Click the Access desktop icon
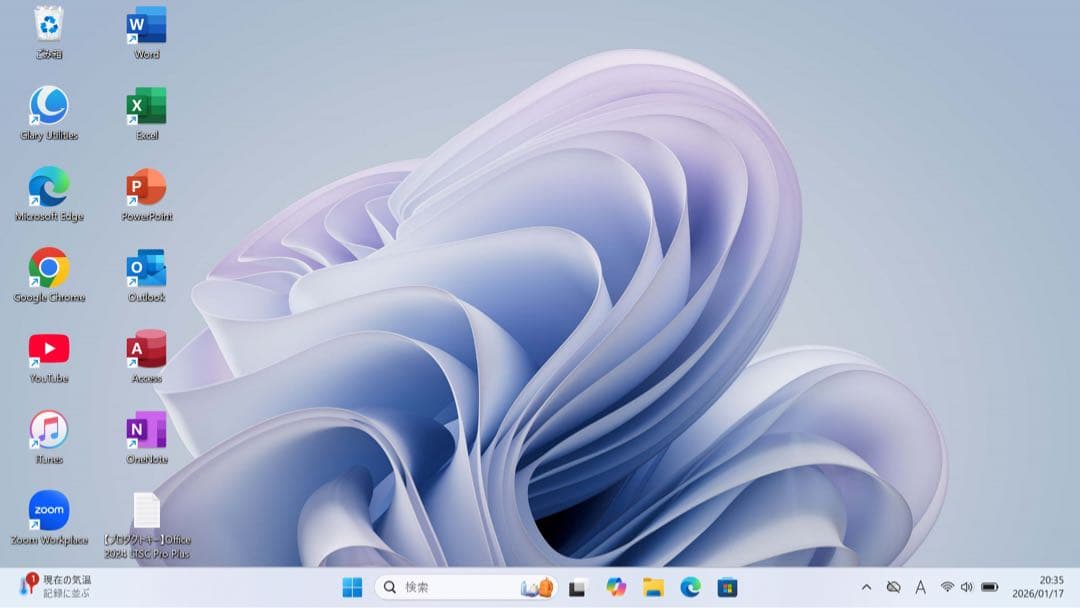 (147, 349)
